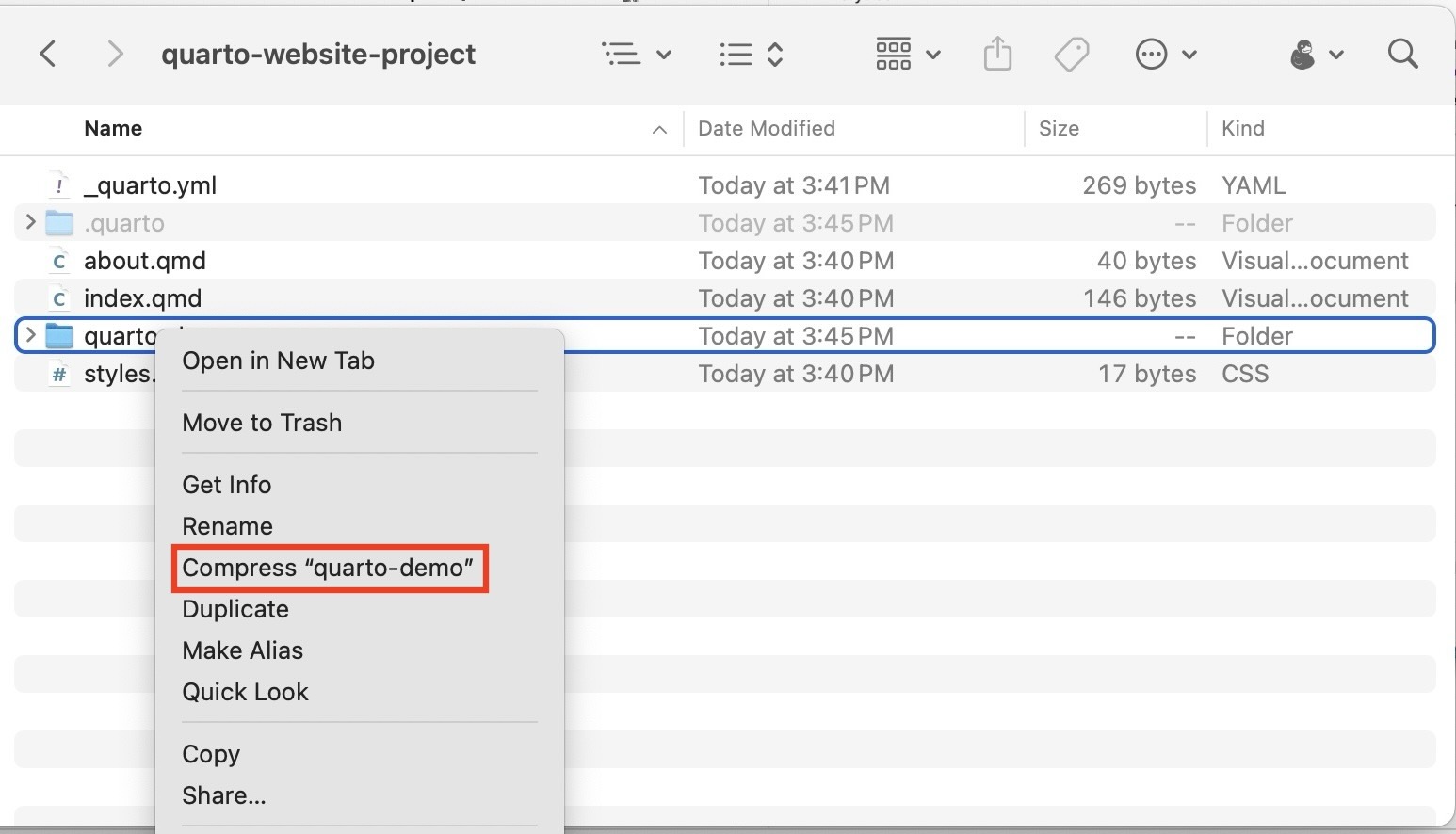Select Move to Trash menu item

262,423
